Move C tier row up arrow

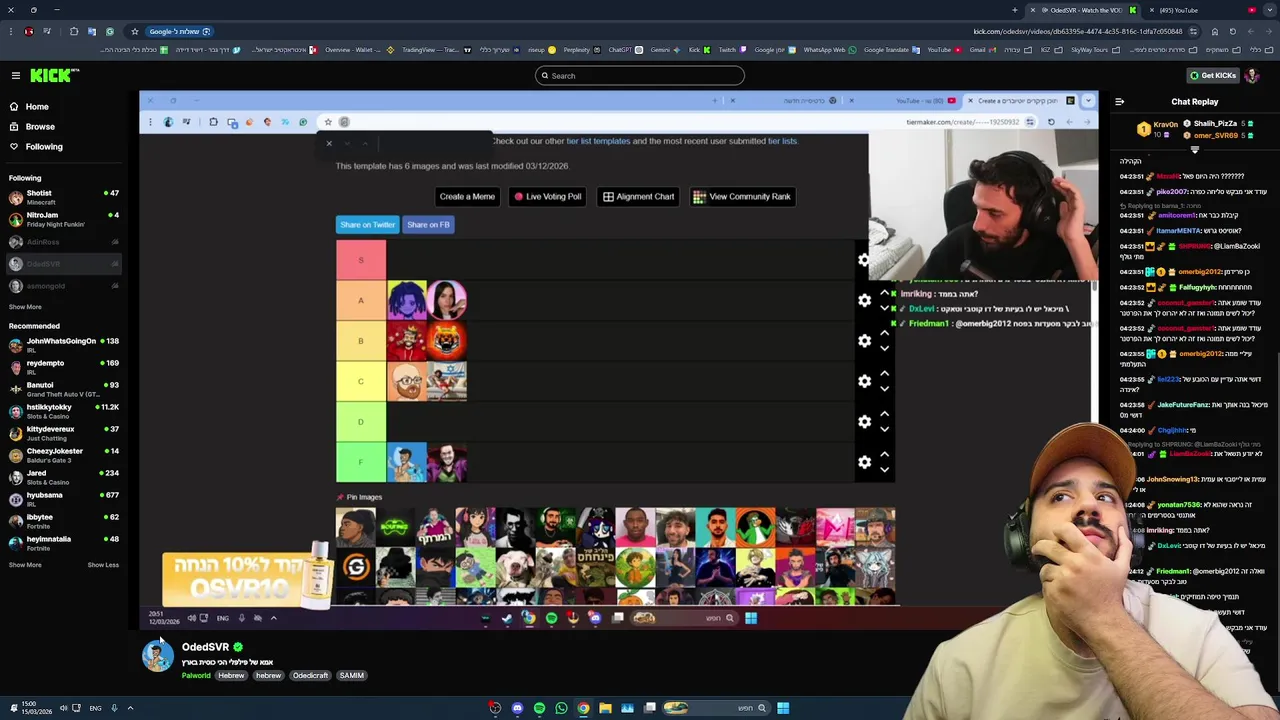[x=884, y=373]
